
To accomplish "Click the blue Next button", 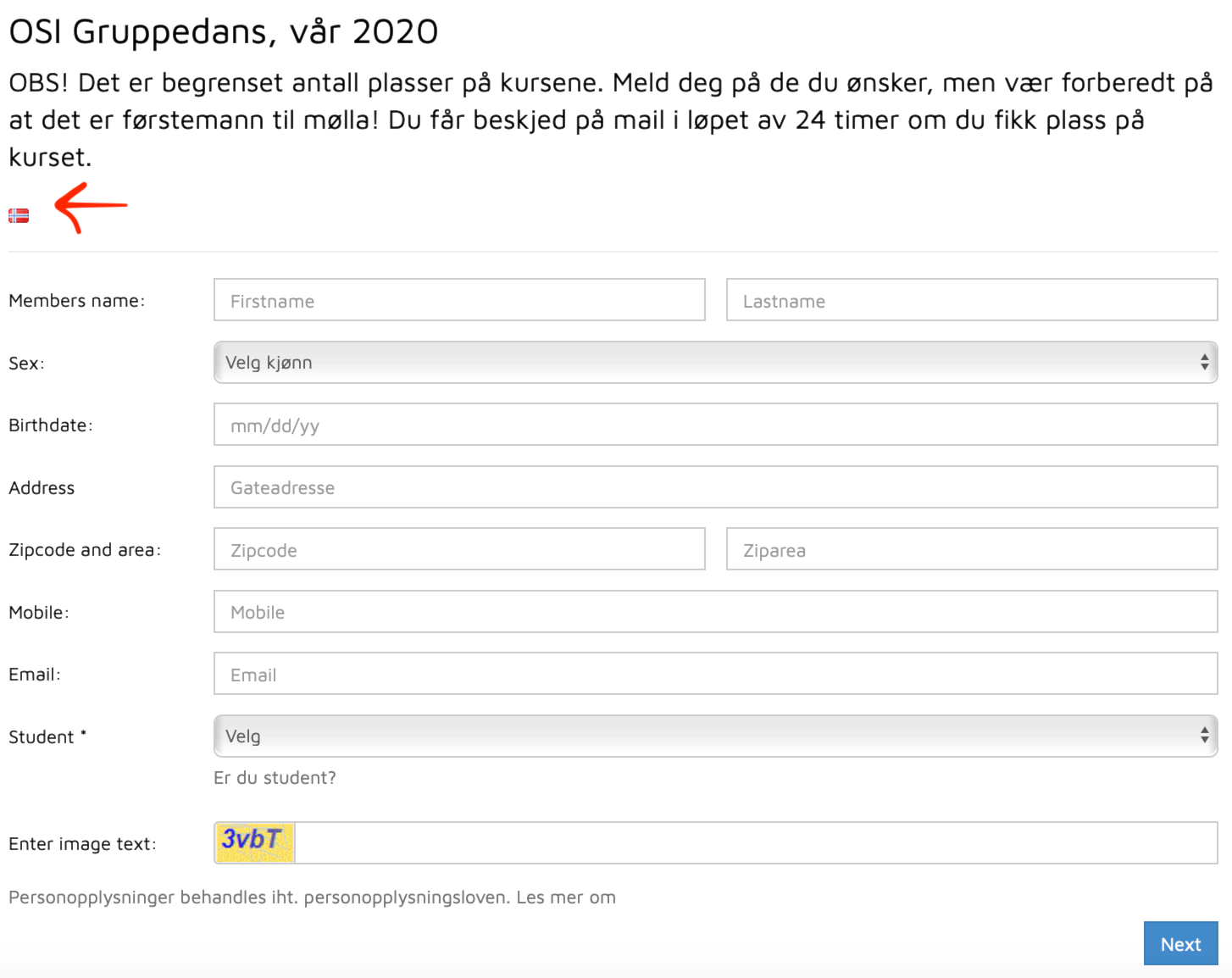I will coord(1180,943).
